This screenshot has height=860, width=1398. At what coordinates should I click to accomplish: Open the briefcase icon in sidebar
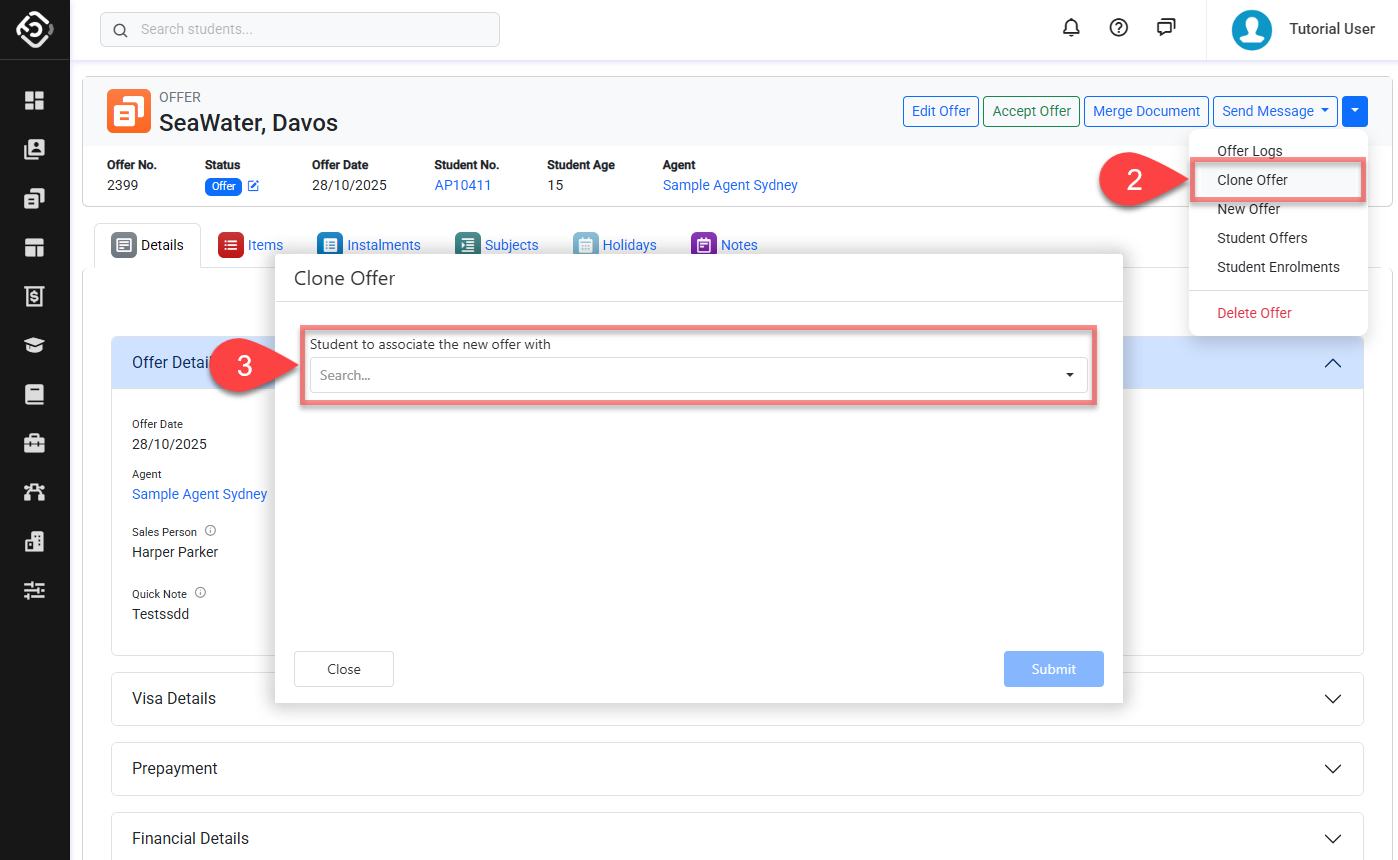[35, 443]
